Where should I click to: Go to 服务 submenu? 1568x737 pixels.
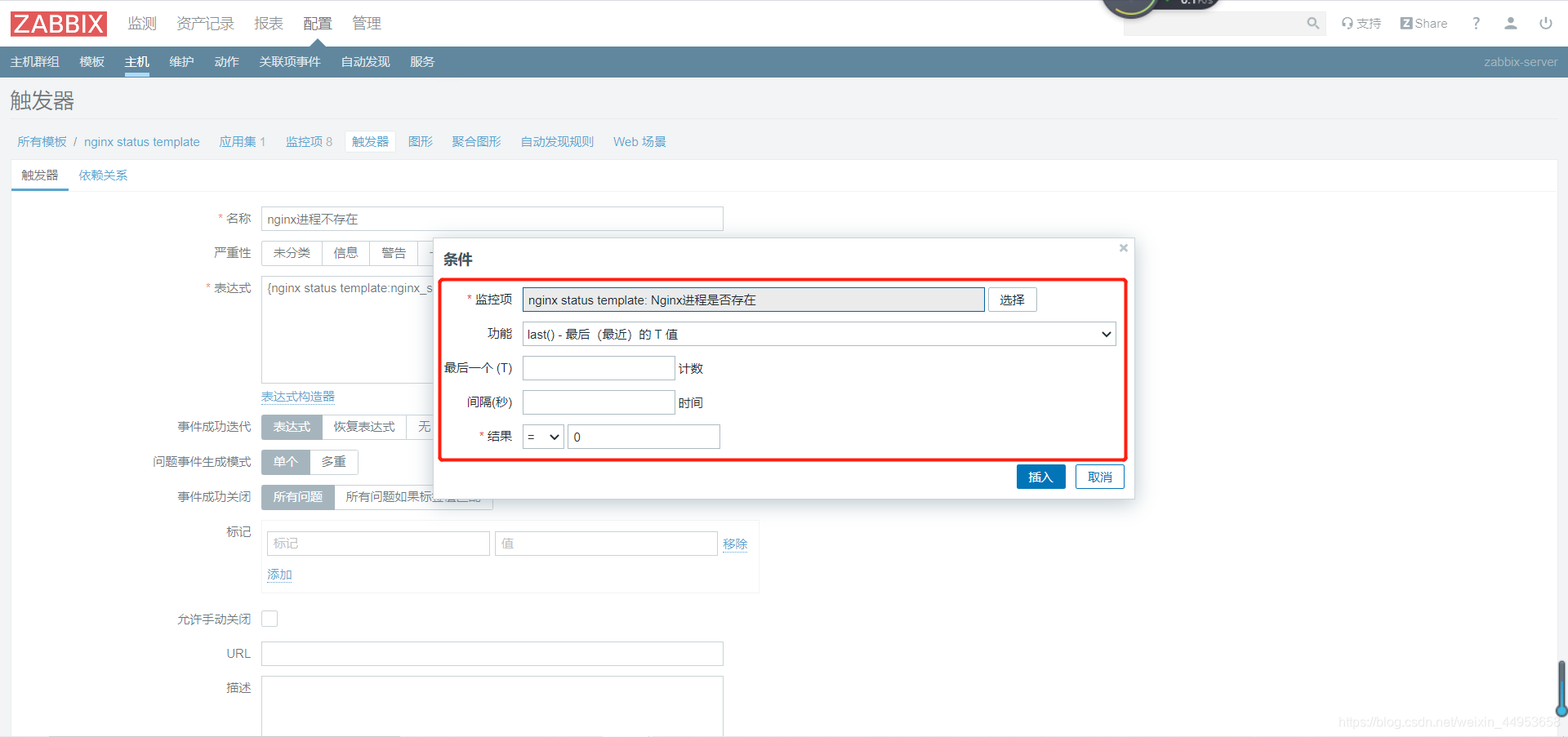click(422, 62)
